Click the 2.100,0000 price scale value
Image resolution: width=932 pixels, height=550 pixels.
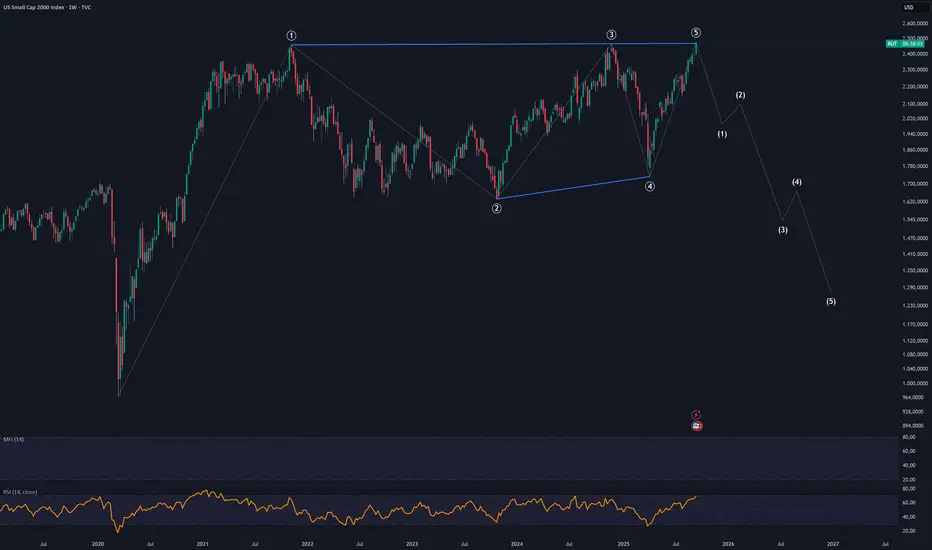click(x=915, y=103)
